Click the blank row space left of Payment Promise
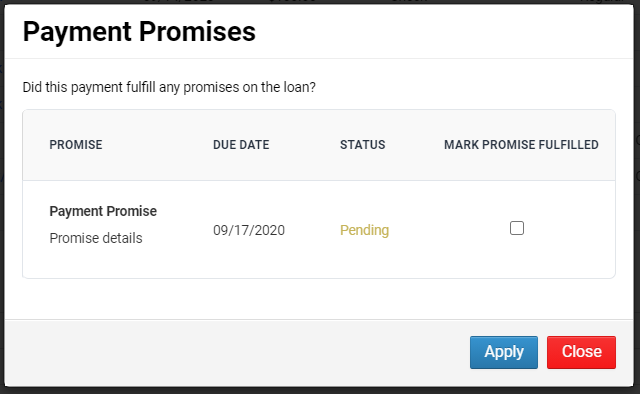Image resolution: width=640 pixels, height=394 pixels. pos(36,230)
